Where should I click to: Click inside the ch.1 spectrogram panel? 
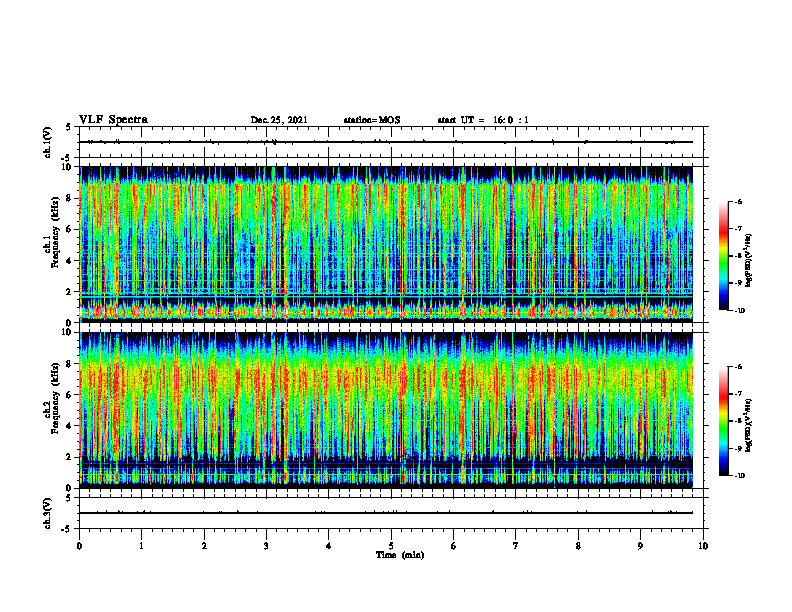tap(386, 244)
